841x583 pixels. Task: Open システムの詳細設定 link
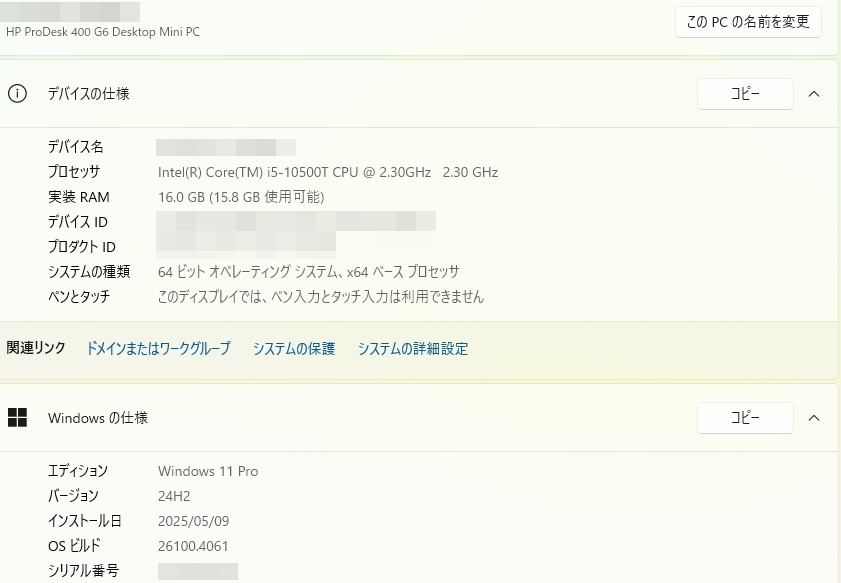413,349
